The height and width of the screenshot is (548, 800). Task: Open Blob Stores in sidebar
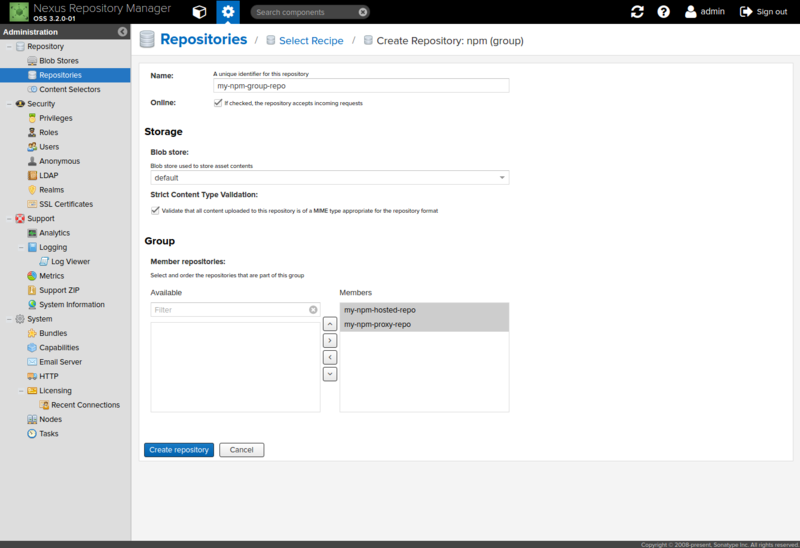pyautogui.click(x=59, y=61)
